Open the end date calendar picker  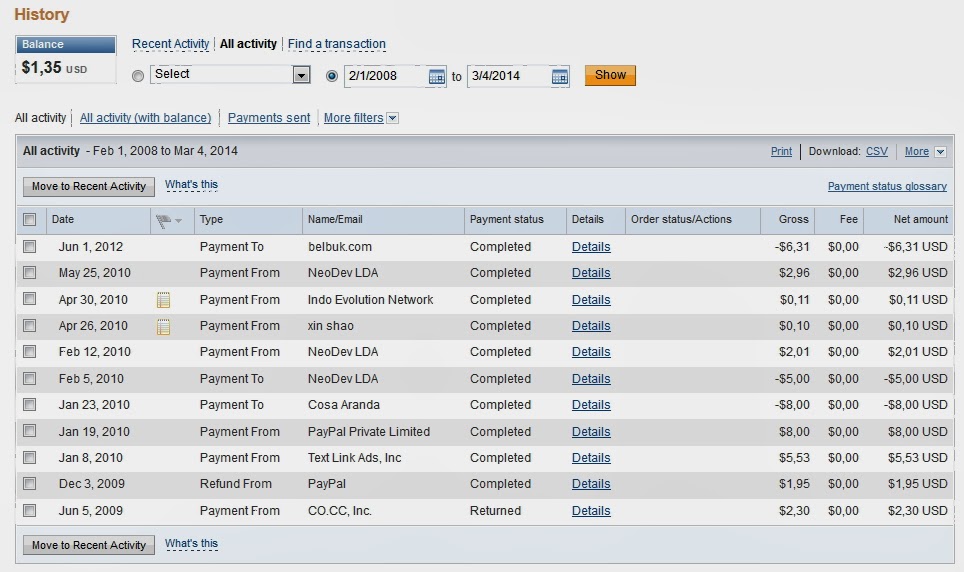coord(560,76)
